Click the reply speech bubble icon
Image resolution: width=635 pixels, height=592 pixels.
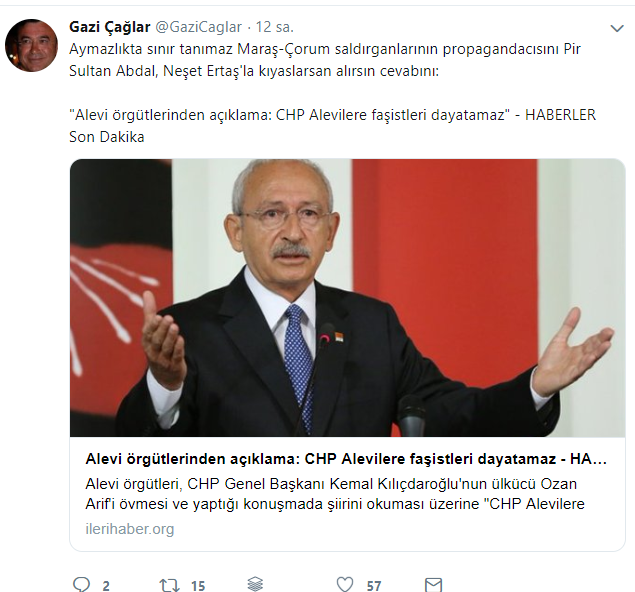point(81,584)
